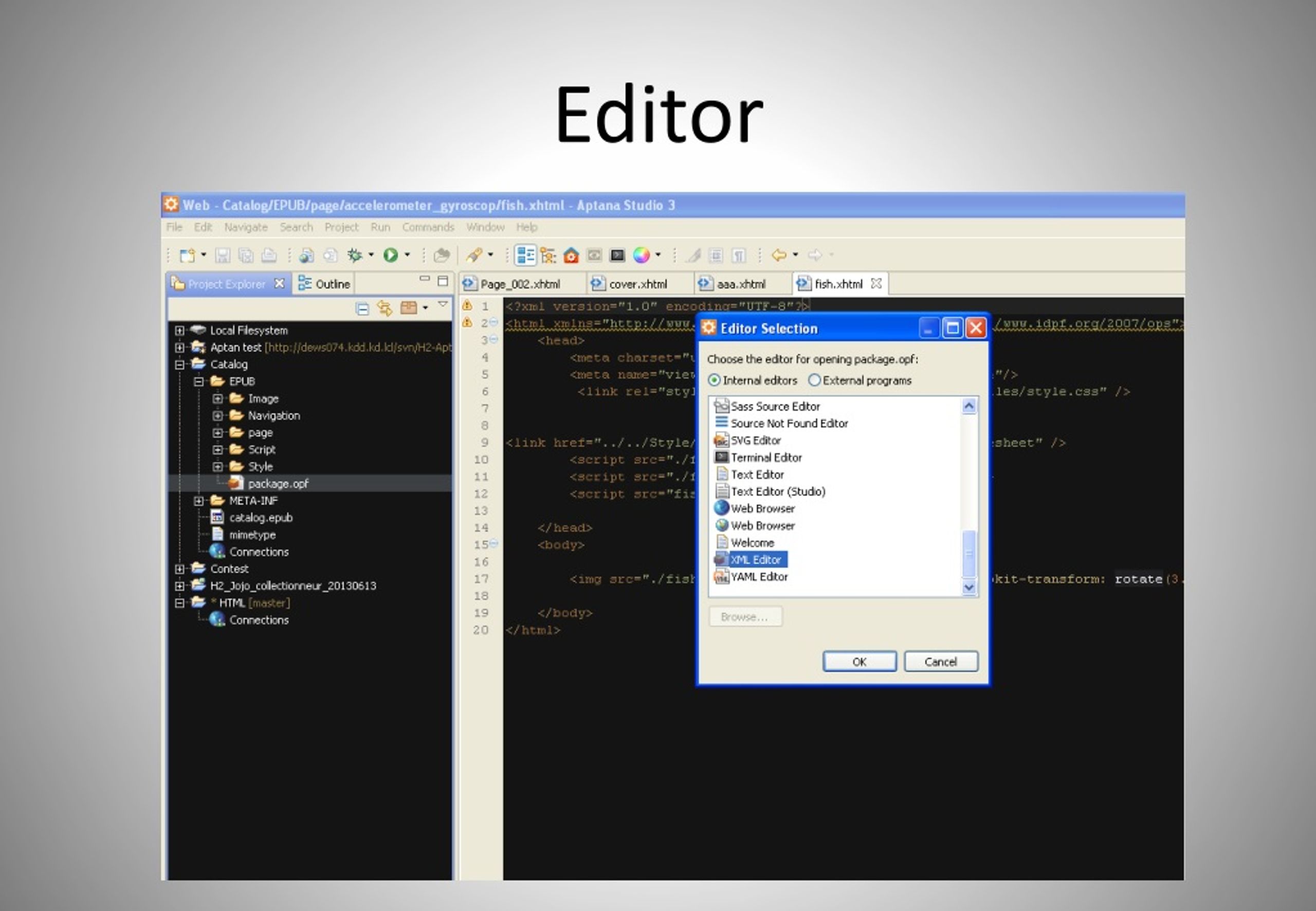Click the green Run icon

[x=391, y=255]
